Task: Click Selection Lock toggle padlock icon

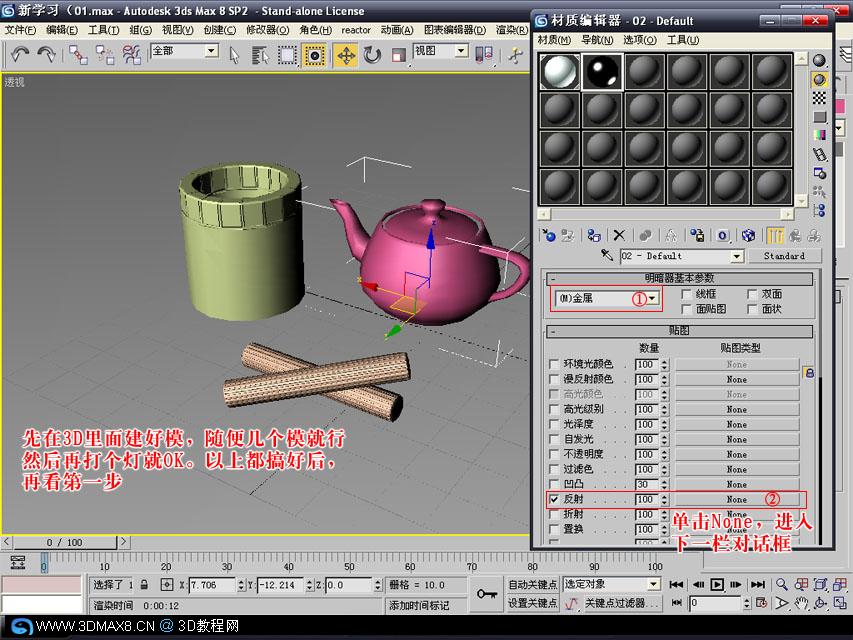Action: (x=144, y=584)
